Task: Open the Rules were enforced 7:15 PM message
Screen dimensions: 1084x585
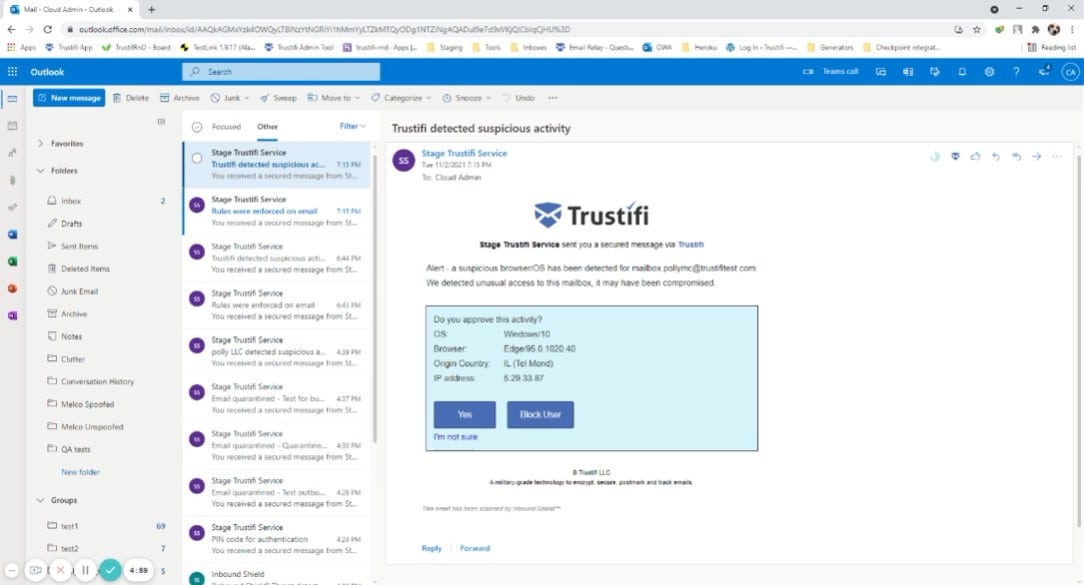Action: 277,211
